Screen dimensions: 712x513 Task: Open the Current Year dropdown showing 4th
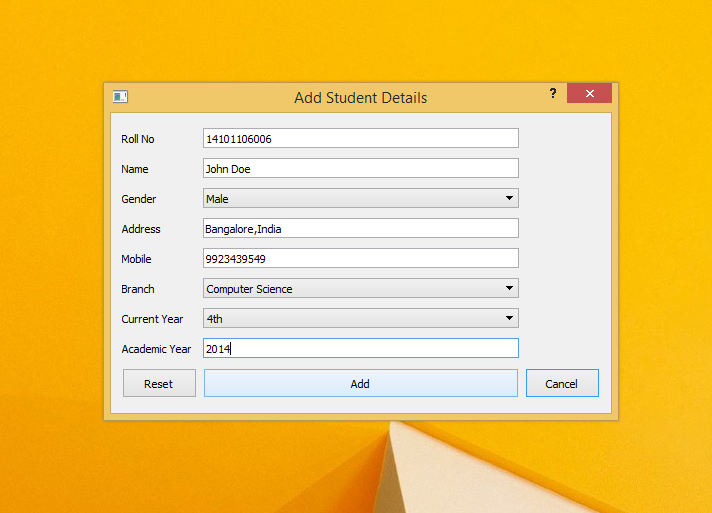tap(360, 319)
